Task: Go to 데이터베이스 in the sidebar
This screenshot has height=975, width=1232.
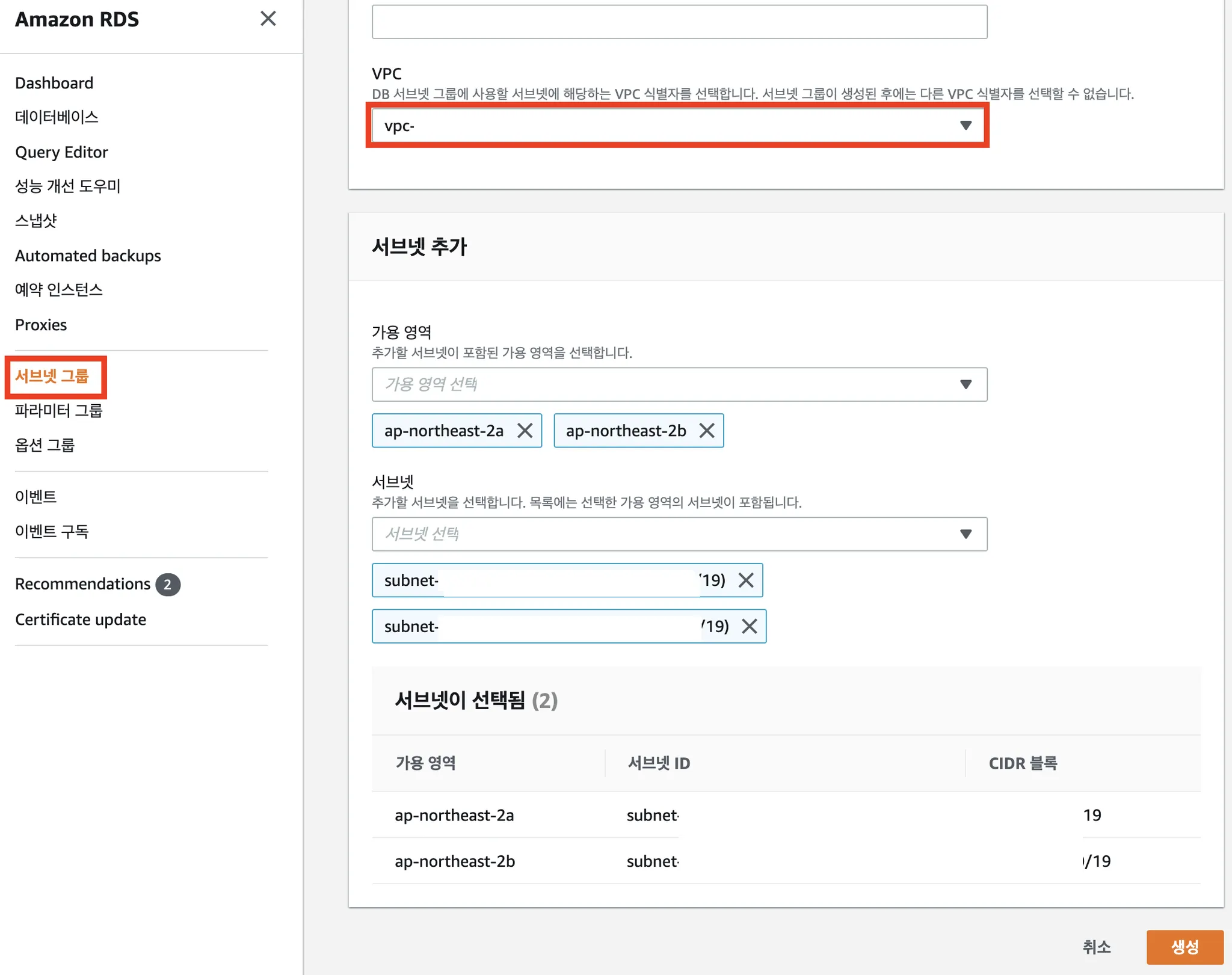Action: click(57, 117)
